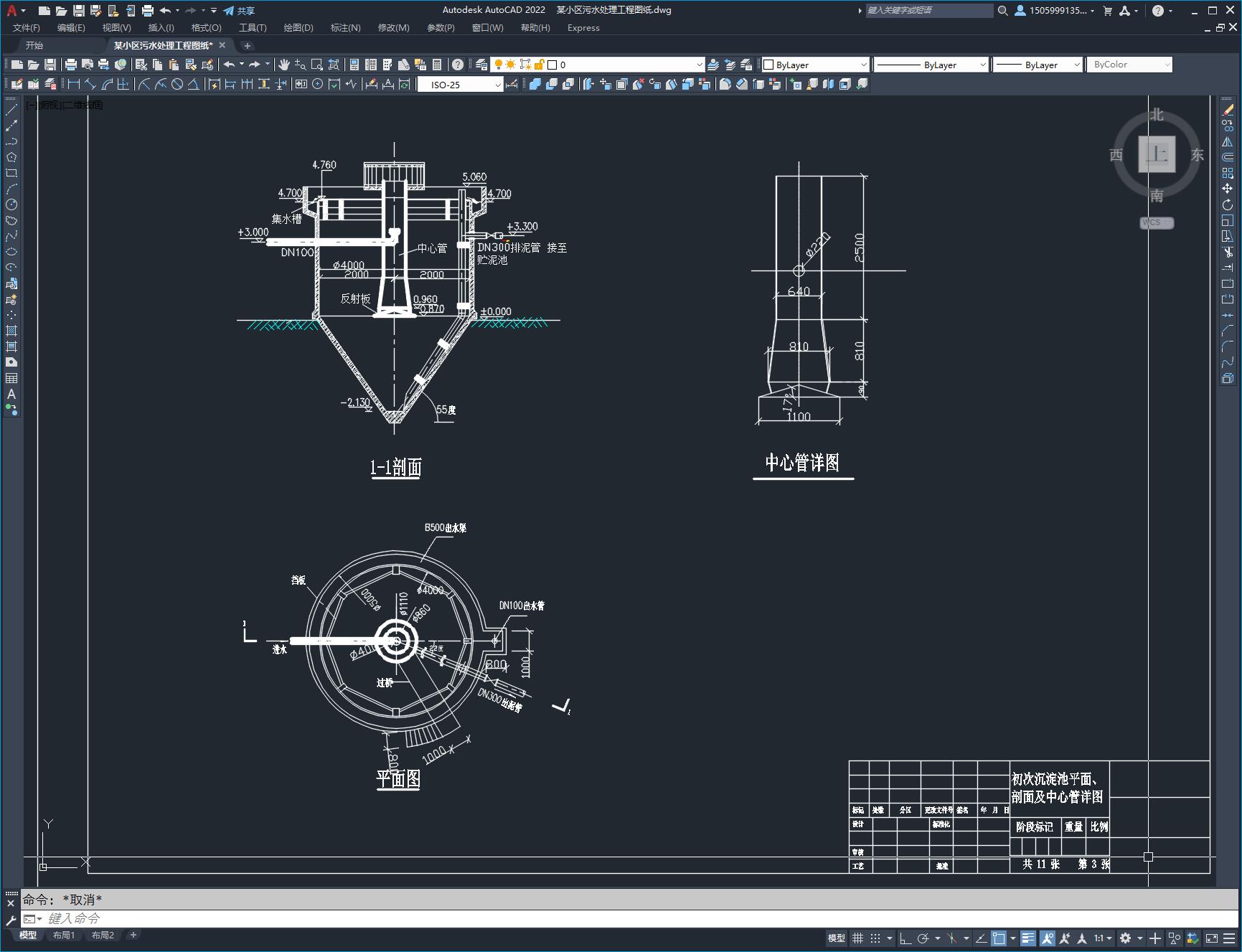Select the Move tool in the modify toolbar
The image size is (1242, 952).
coord(1228,189)
